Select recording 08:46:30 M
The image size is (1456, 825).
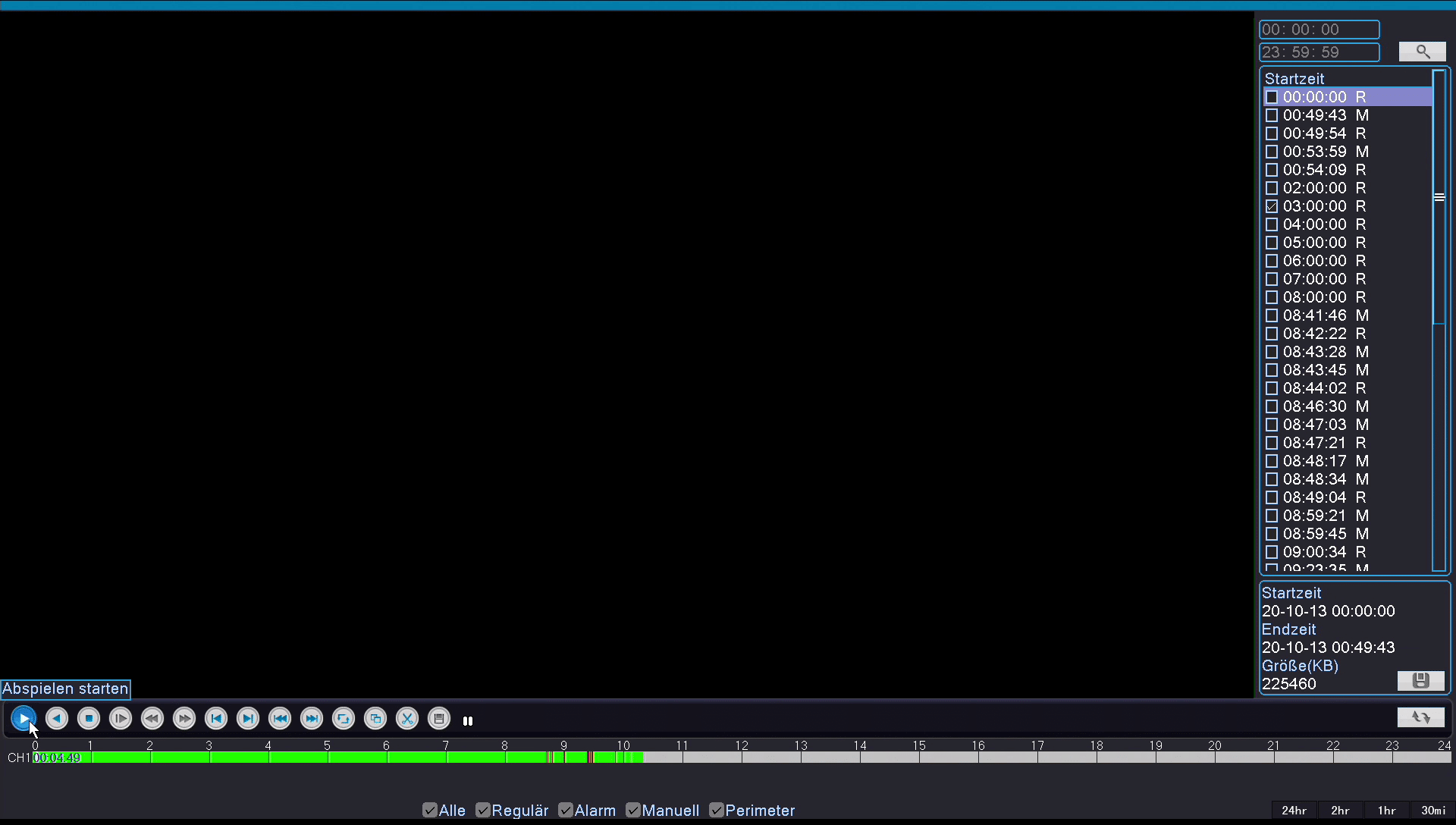(1348, 406)
